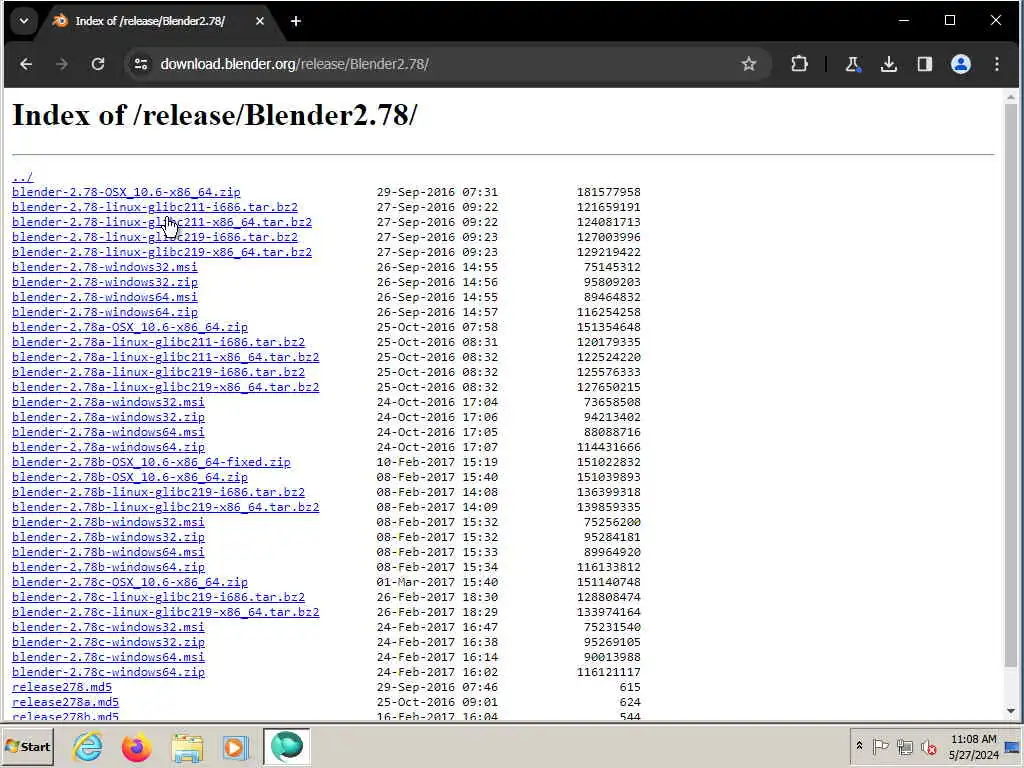This screenshot has height=768, width=1024.
Task: Download blender-2.78a-windows32.zip
Action: [108, 417]
